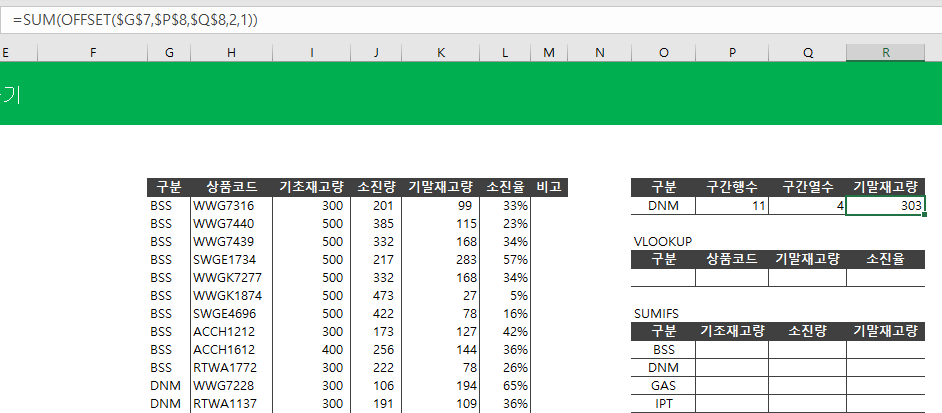Viewport: 942px width, 413px height.
Task: Select cell containing WWGK1874
Action: pyautogui.click(x=232, y=296)
